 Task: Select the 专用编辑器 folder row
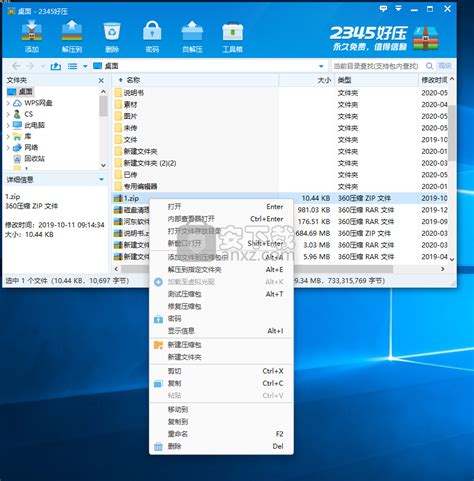[280, 186]
